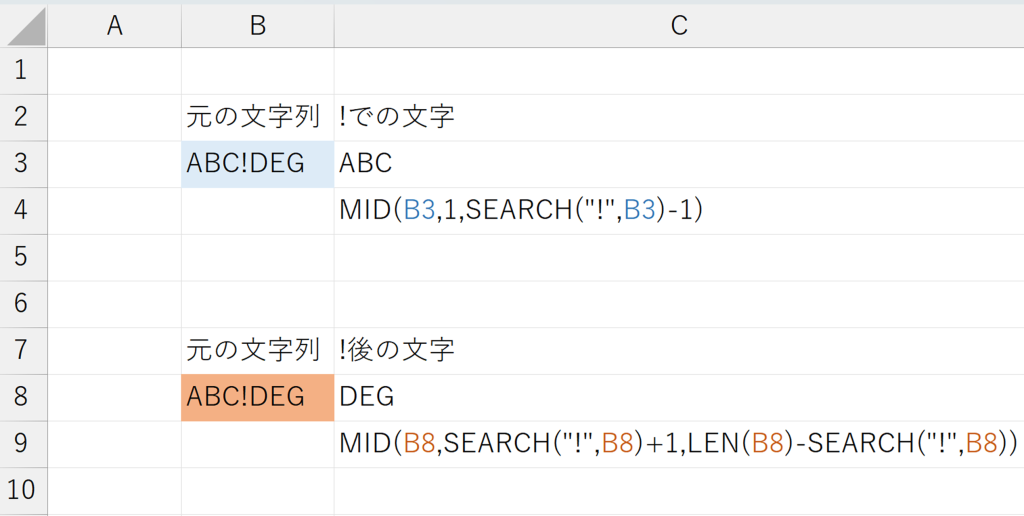Select orange highlighted cell ABC!DEG in row 8

[x=257, y=397]
